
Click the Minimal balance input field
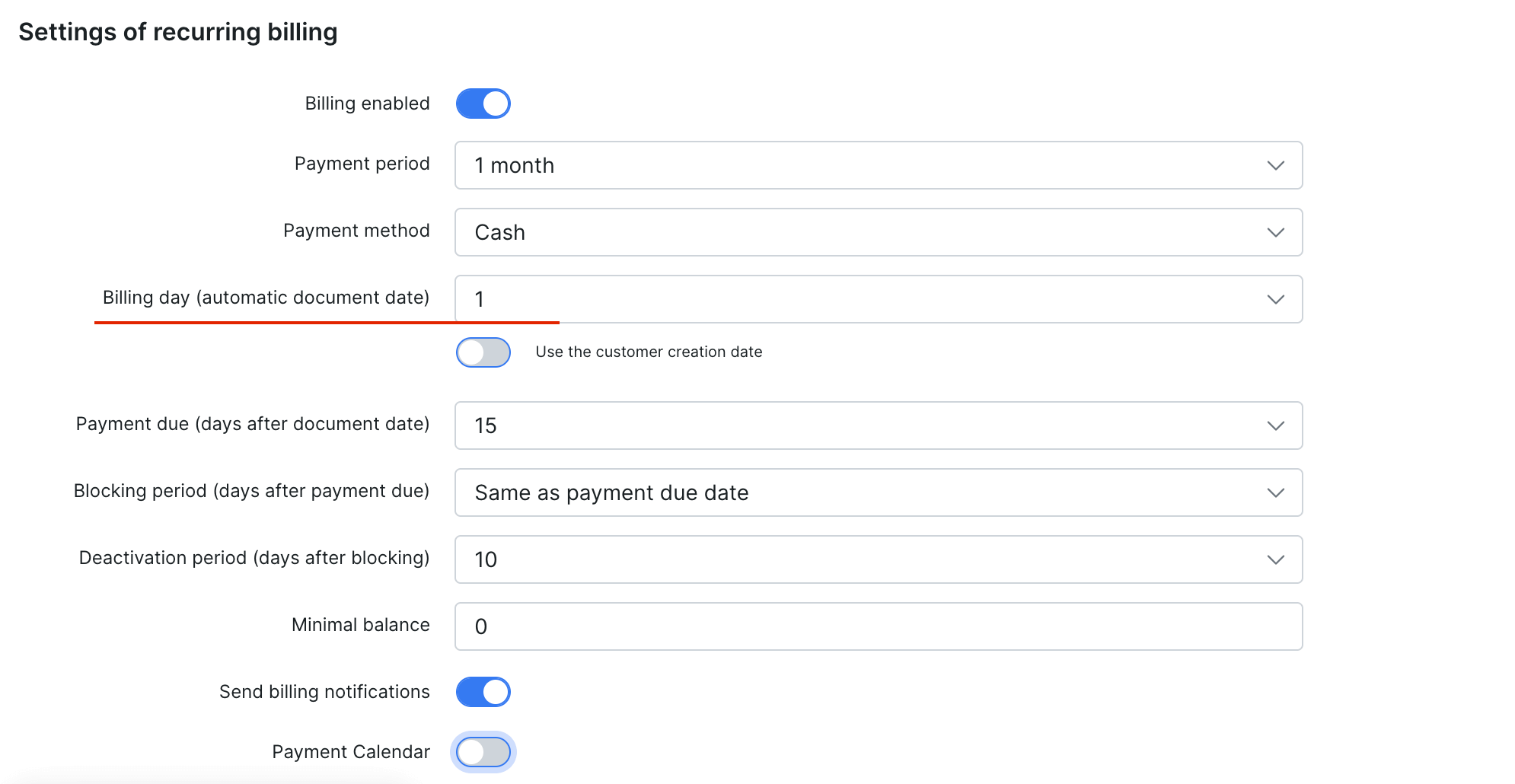pyautogui.click(x=879, y=626)
